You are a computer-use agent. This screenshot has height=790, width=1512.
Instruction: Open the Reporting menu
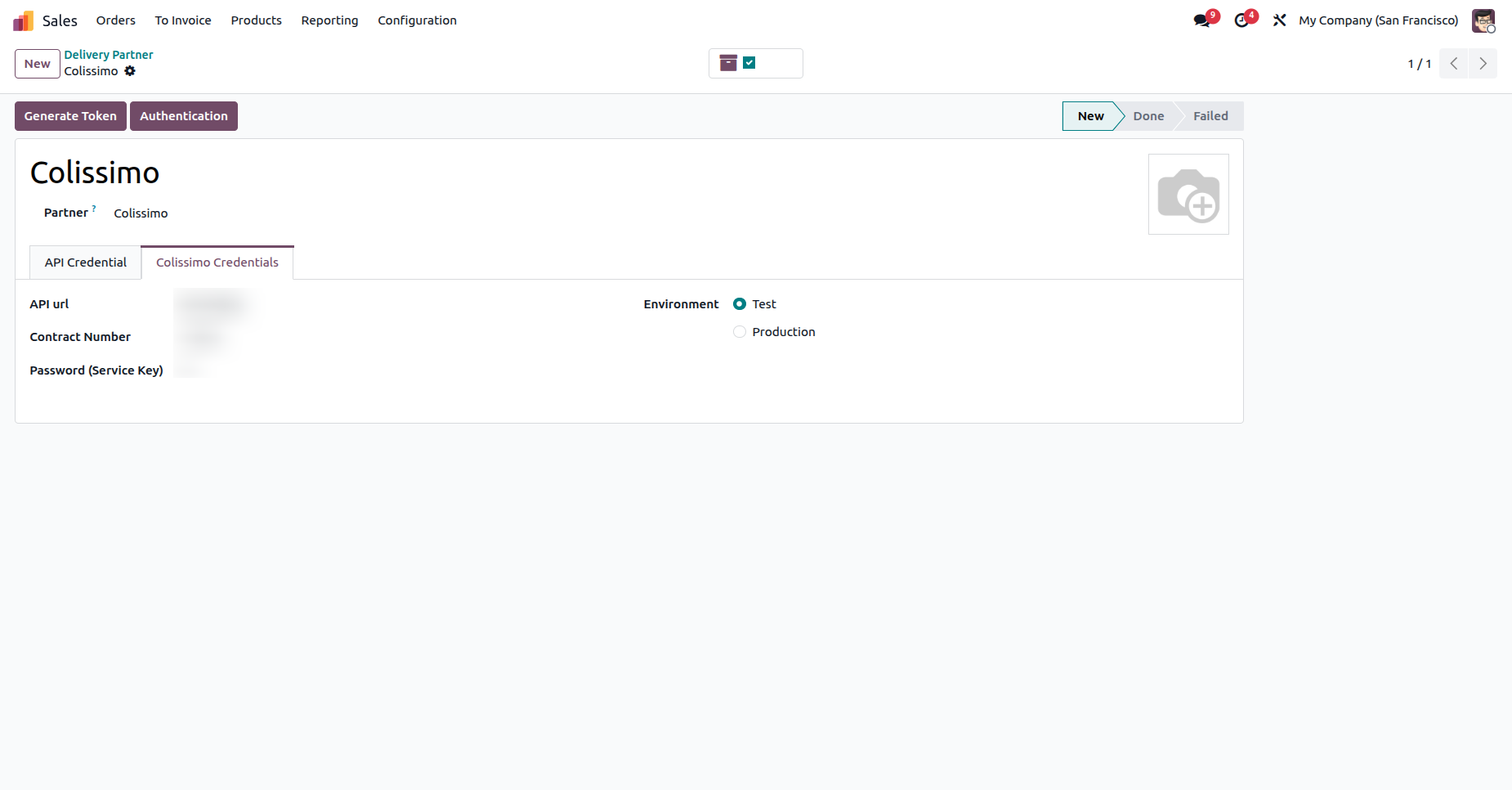(x=329, y=20)
